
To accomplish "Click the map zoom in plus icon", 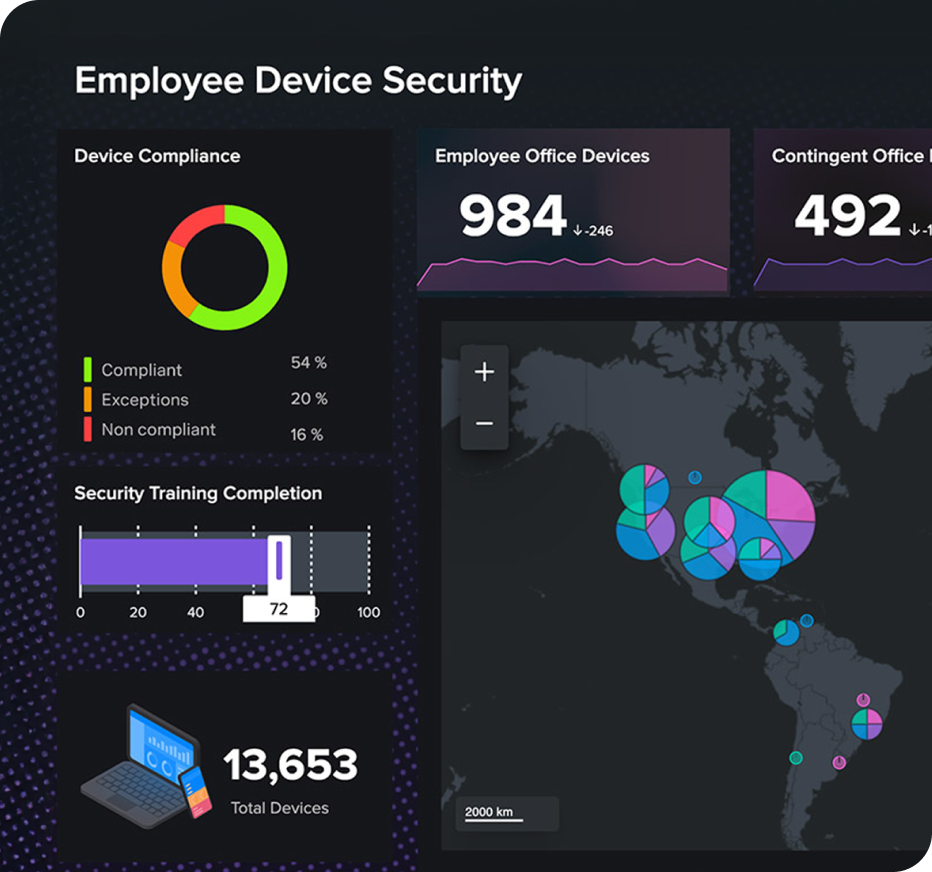I will point(483,371).
